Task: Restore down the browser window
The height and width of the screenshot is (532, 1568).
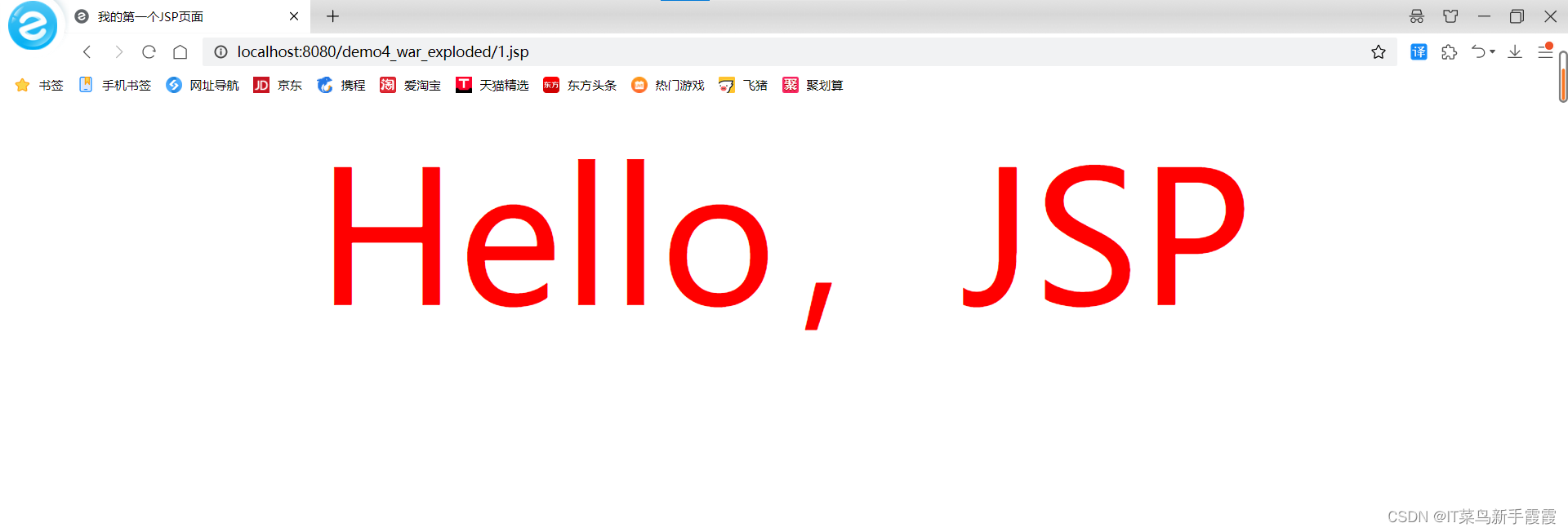Action: [1517, 16]
